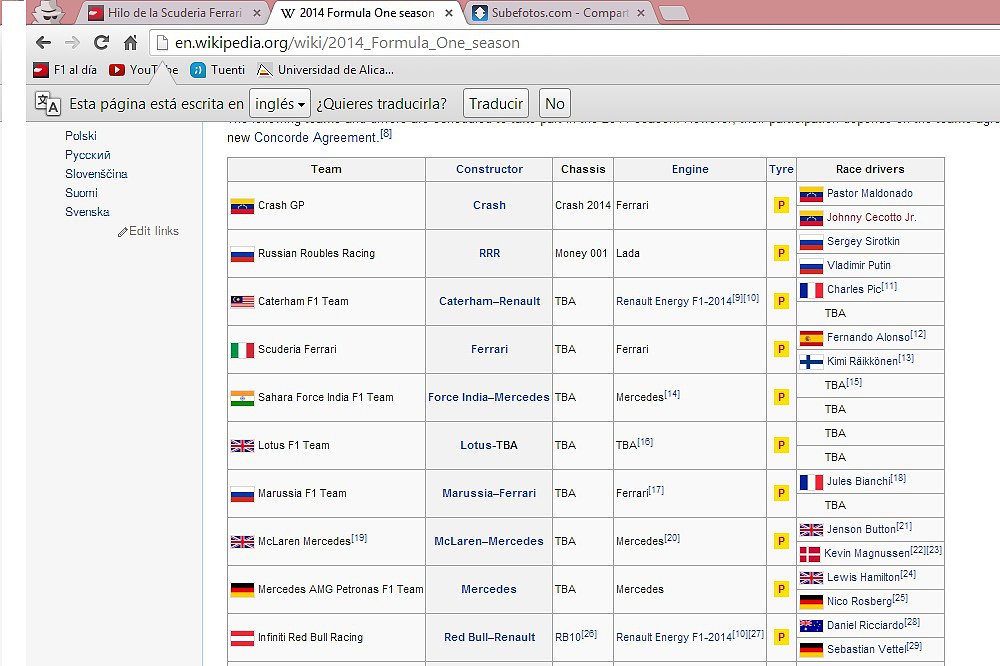1000x666 pixels.
Task: Open the home page icon
Action: coord(130,43)
